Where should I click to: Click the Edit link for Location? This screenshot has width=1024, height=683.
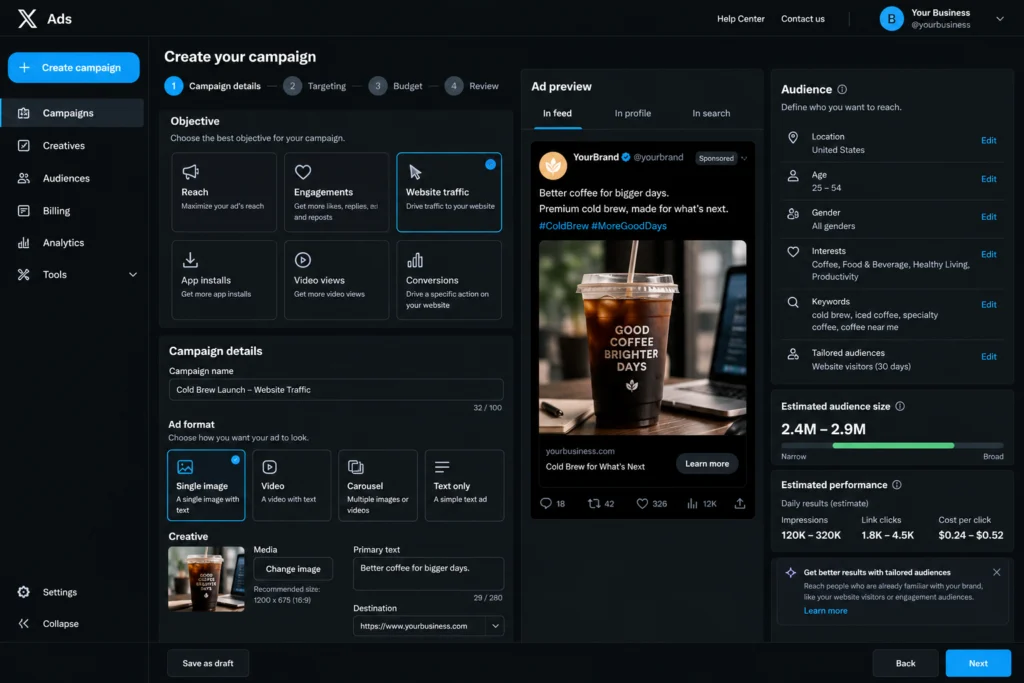coord(988,140)
